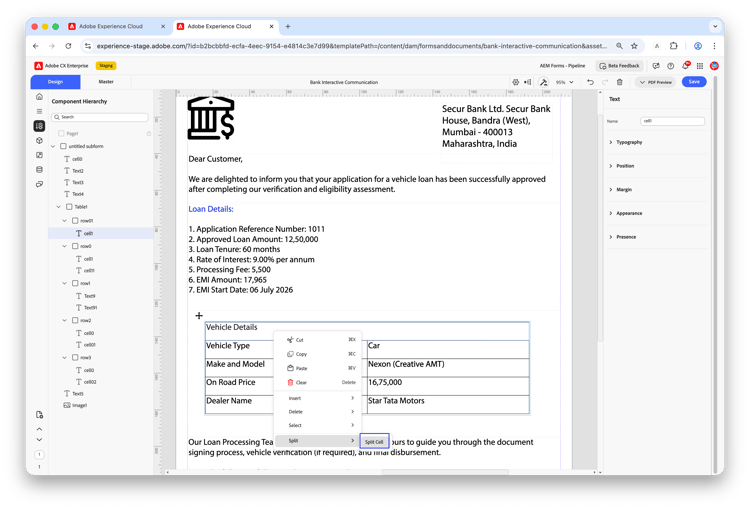This screenshot has height=509, width=750.
Task: Go to previous page with up chevron
Action: [39, 429]
